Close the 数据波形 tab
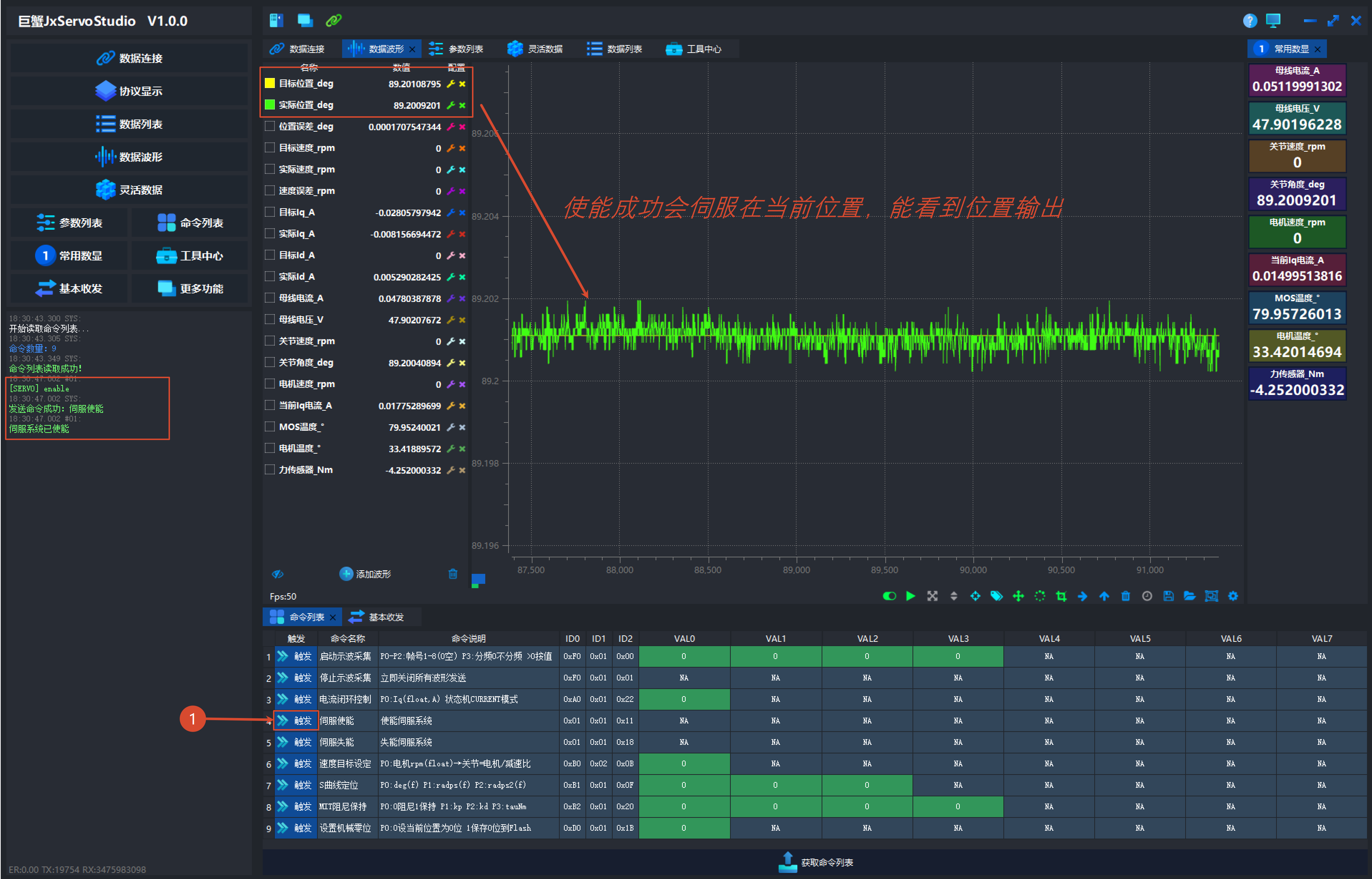 pos(412,50)
